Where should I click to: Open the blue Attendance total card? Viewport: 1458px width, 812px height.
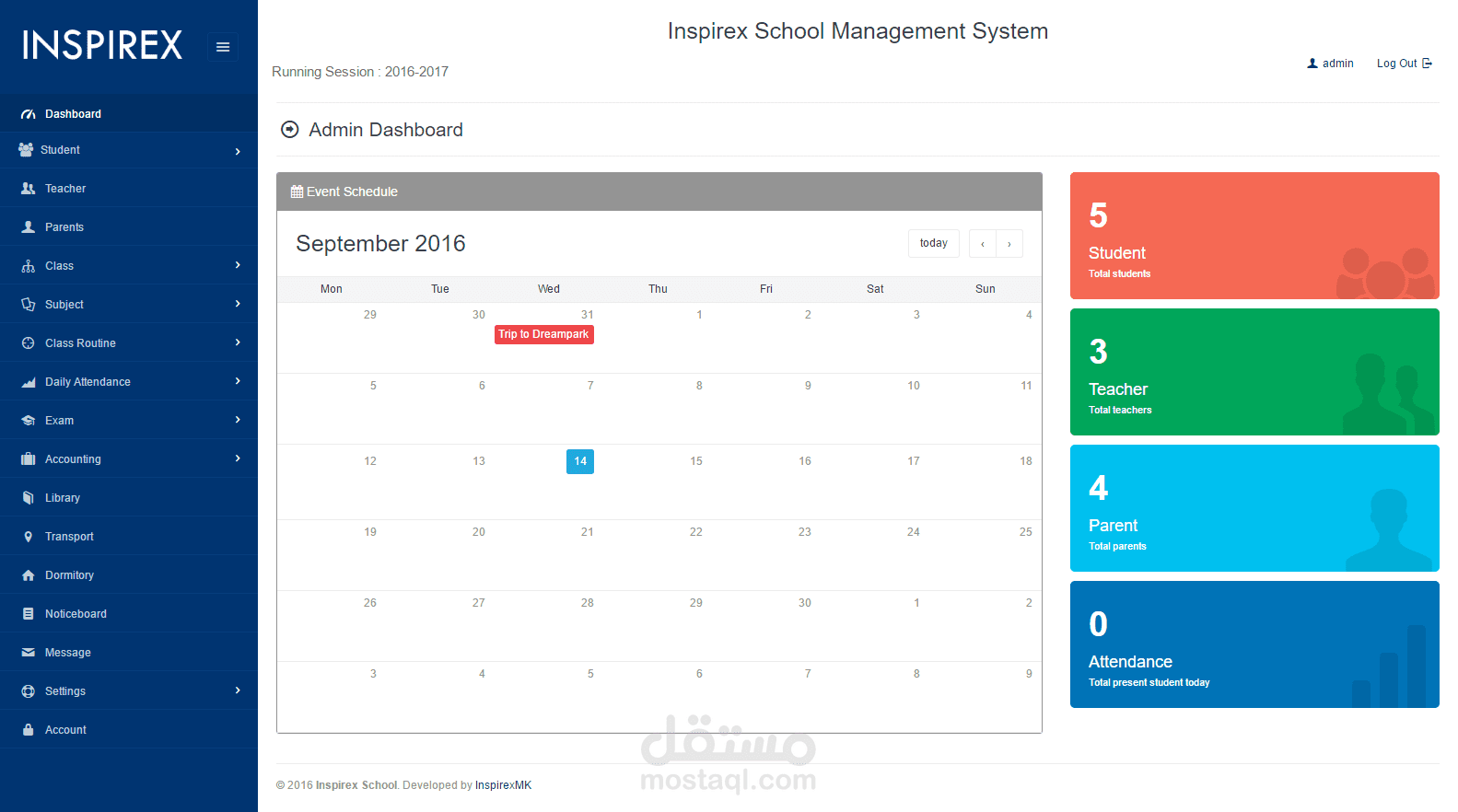(x=1254, y=644)
